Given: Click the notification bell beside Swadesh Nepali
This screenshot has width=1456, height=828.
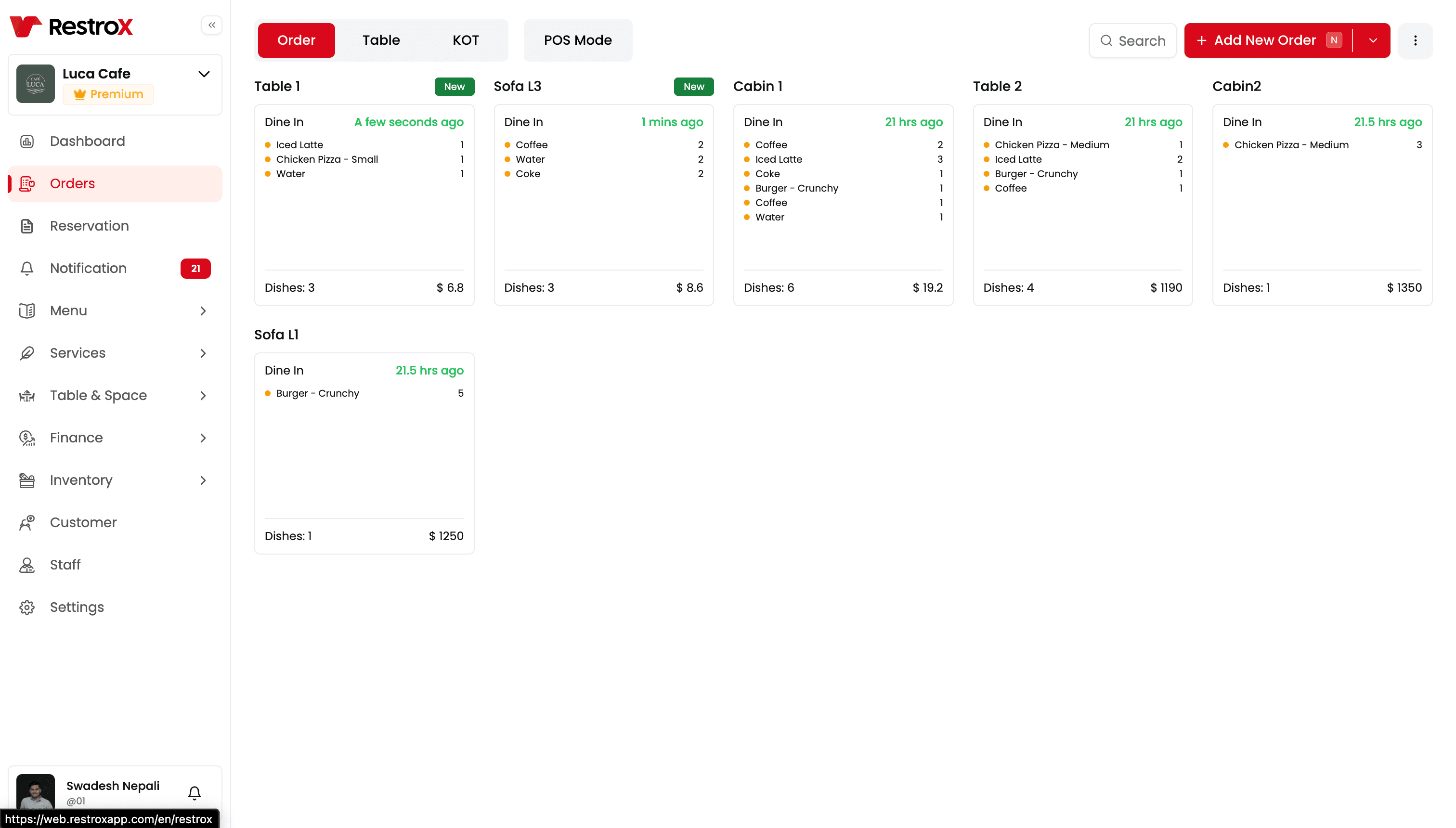Looking at the screenshot, I should pyautogui.click(x=194, y=792).
